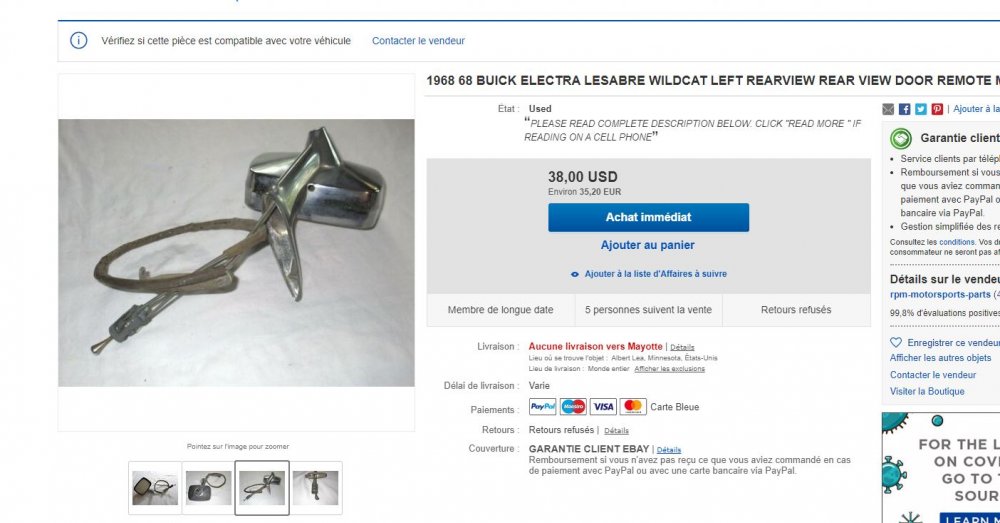This screenshot has width=1000, height=523.
Task: Open Visiter la Boutique link
Action: tap(927, 392)
